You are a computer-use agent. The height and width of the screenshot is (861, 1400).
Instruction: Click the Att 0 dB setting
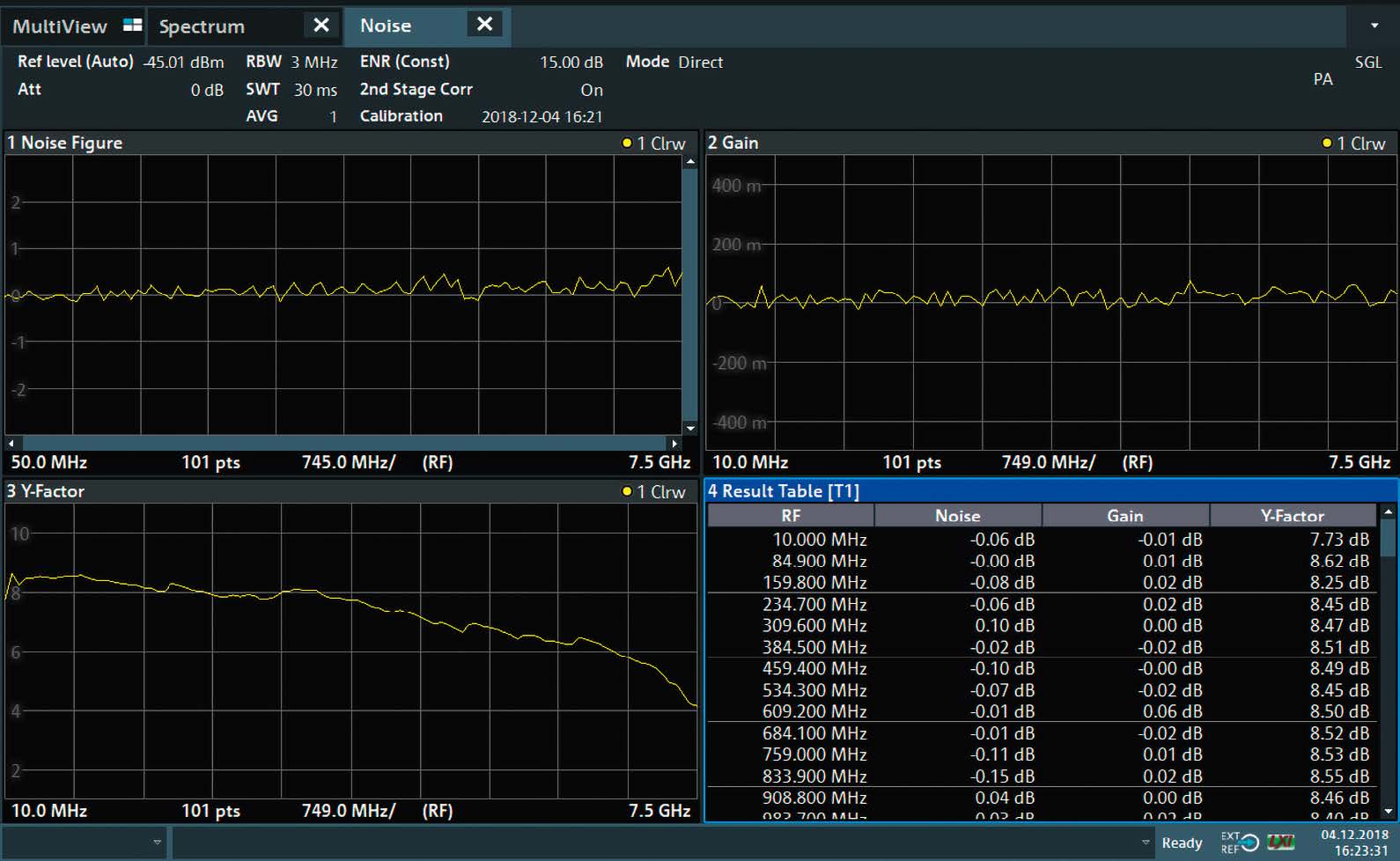(x=121, y=89)
